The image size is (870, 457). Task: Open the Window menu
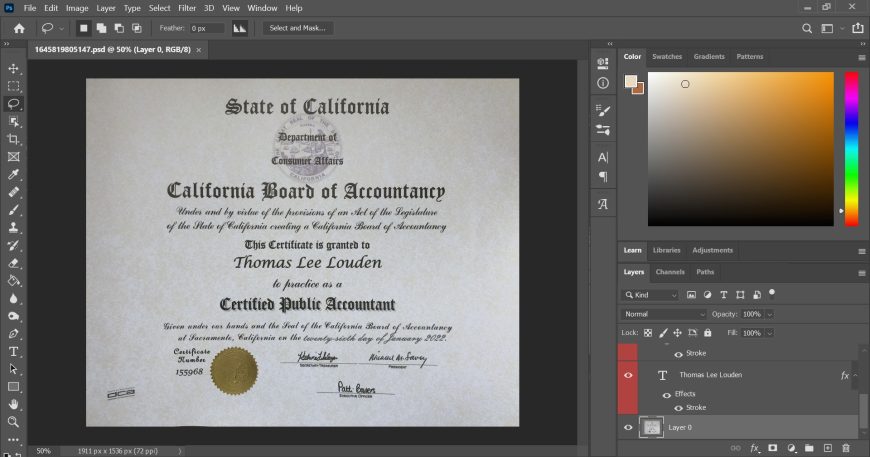[262, 8]
